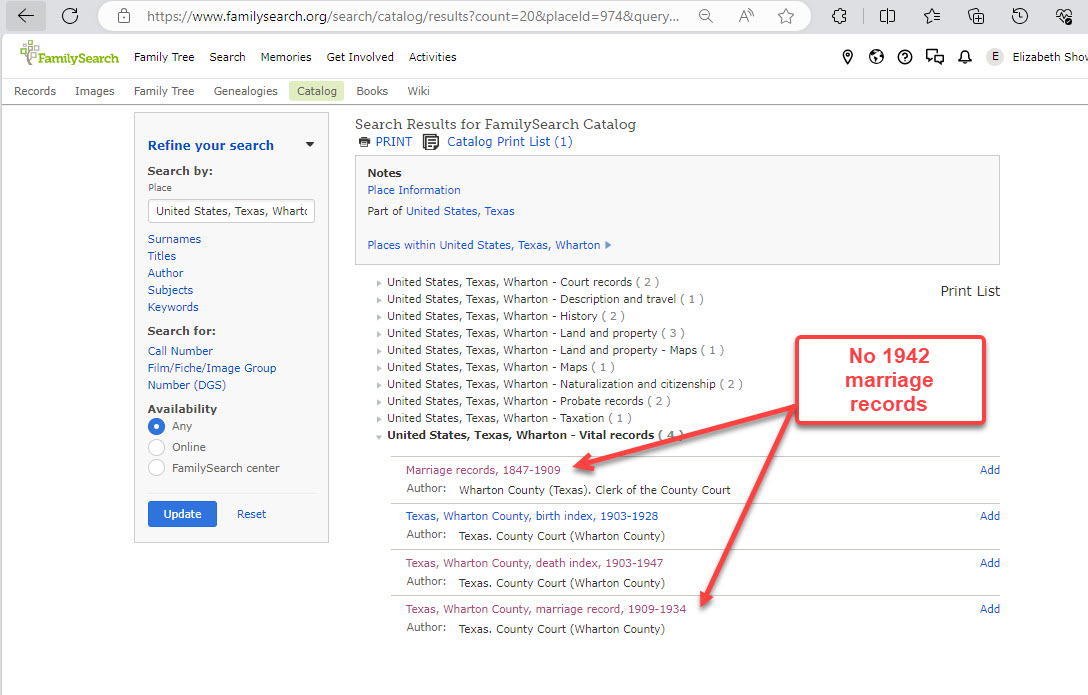Expand the Wharton Description and travel category
Viewport: 1088px width, 695px height.
click(x=379, y=300)
